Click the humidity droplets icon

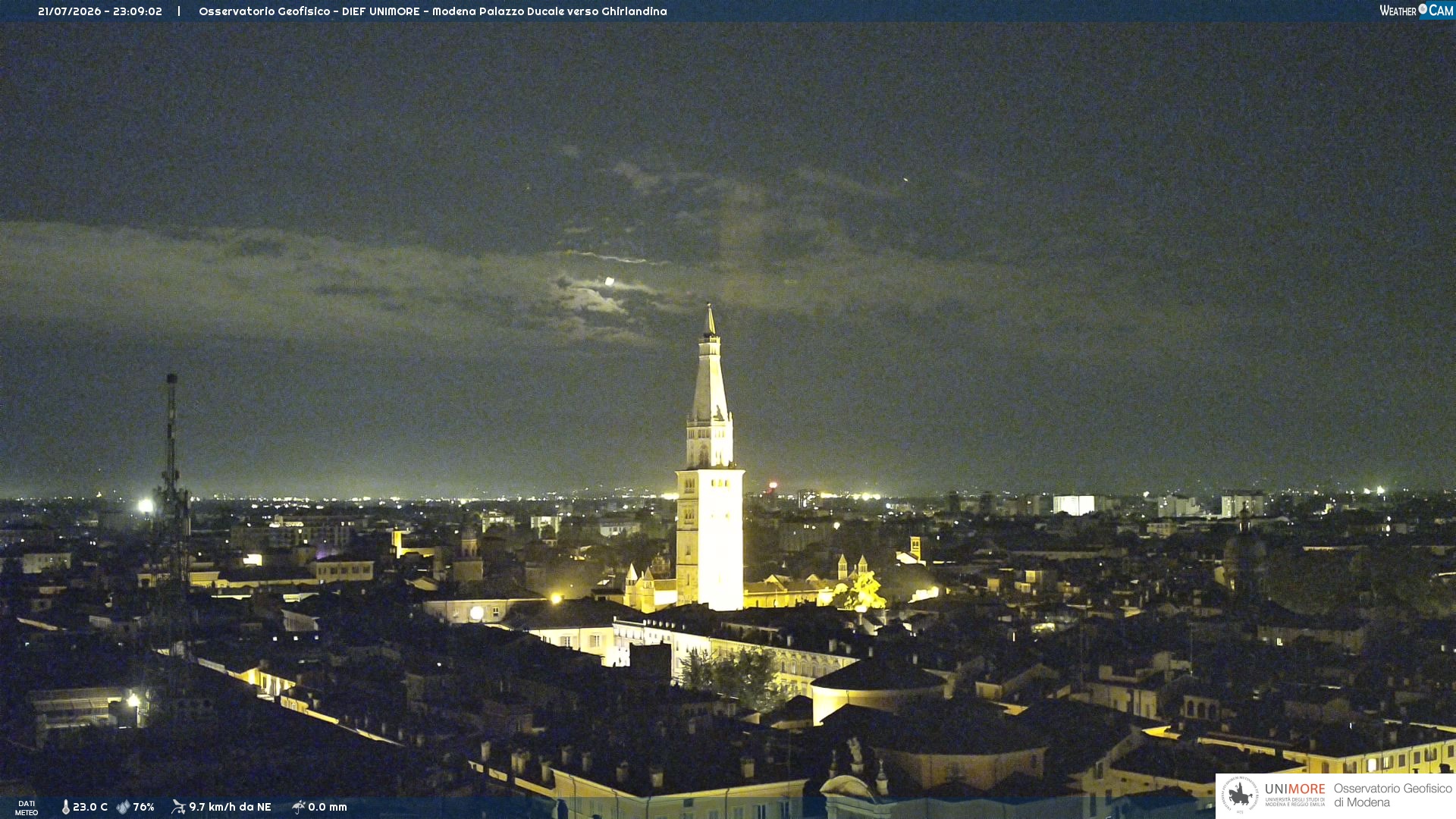click(123, 807)
